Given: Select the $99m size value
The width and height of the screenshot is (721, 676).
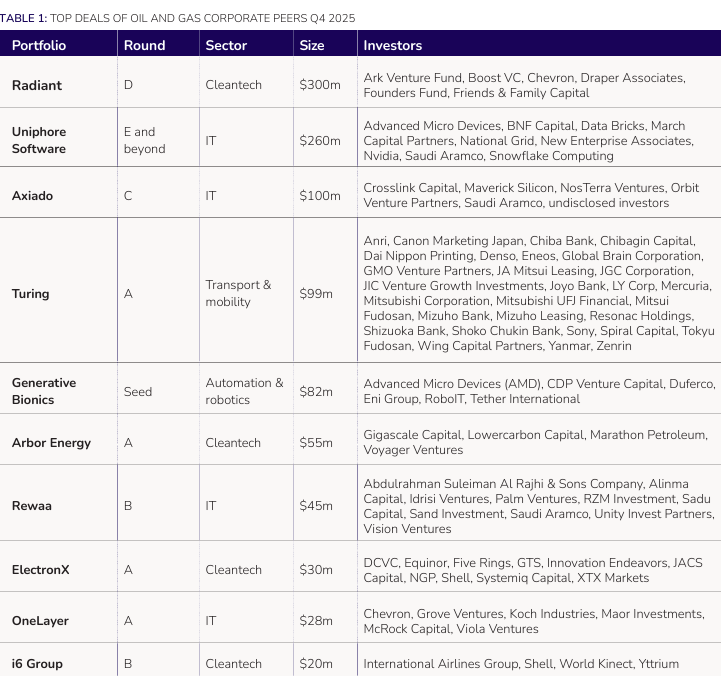Looking at the screenshot, I should tap(316, 294).
